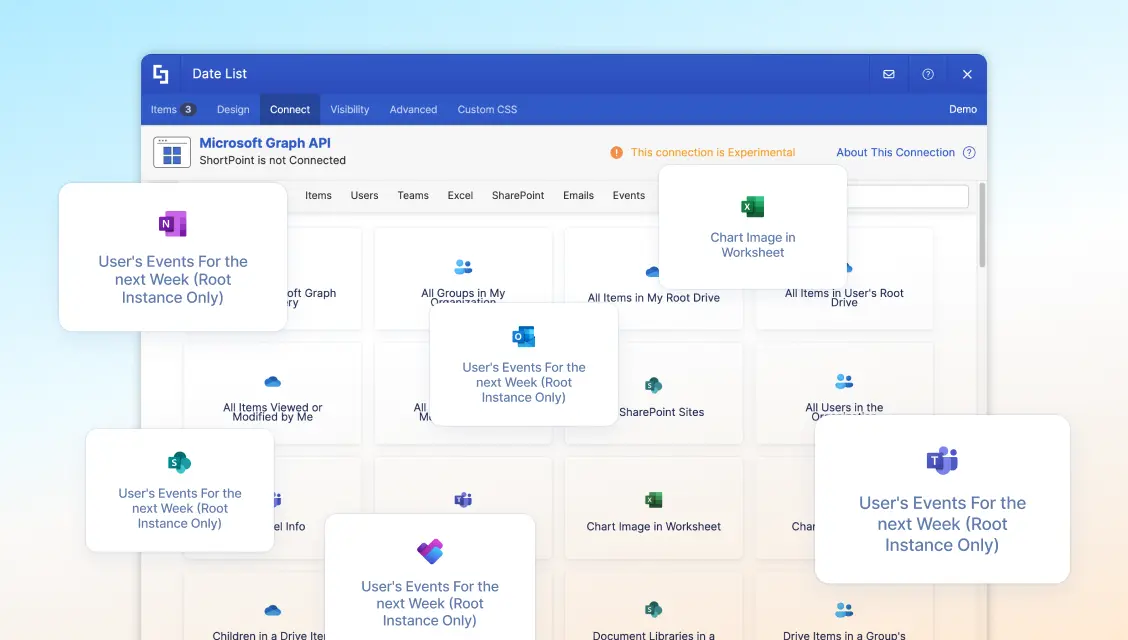
Task: Select the Connect tab
Action: click(x=290, y=109)
